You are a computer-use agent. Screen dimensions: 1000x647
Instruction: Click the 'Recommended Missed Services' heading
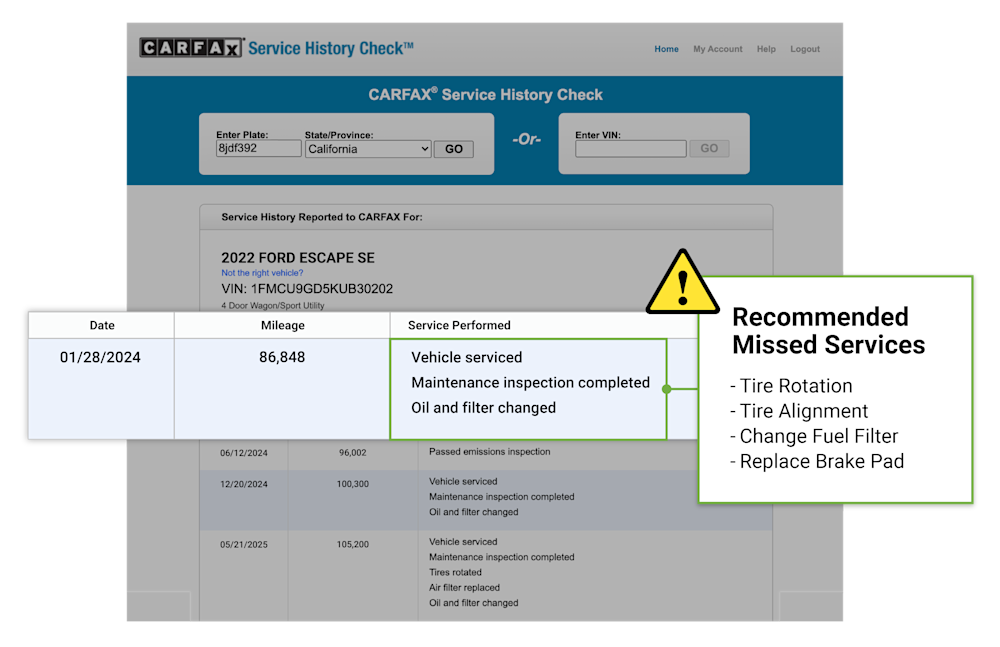coord(828,331)
